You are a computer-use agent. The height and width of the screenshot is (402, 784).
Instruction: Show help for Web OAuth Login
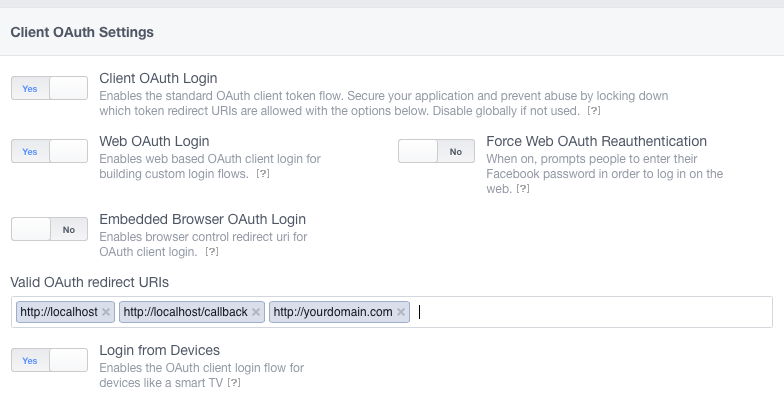(263, 174)
